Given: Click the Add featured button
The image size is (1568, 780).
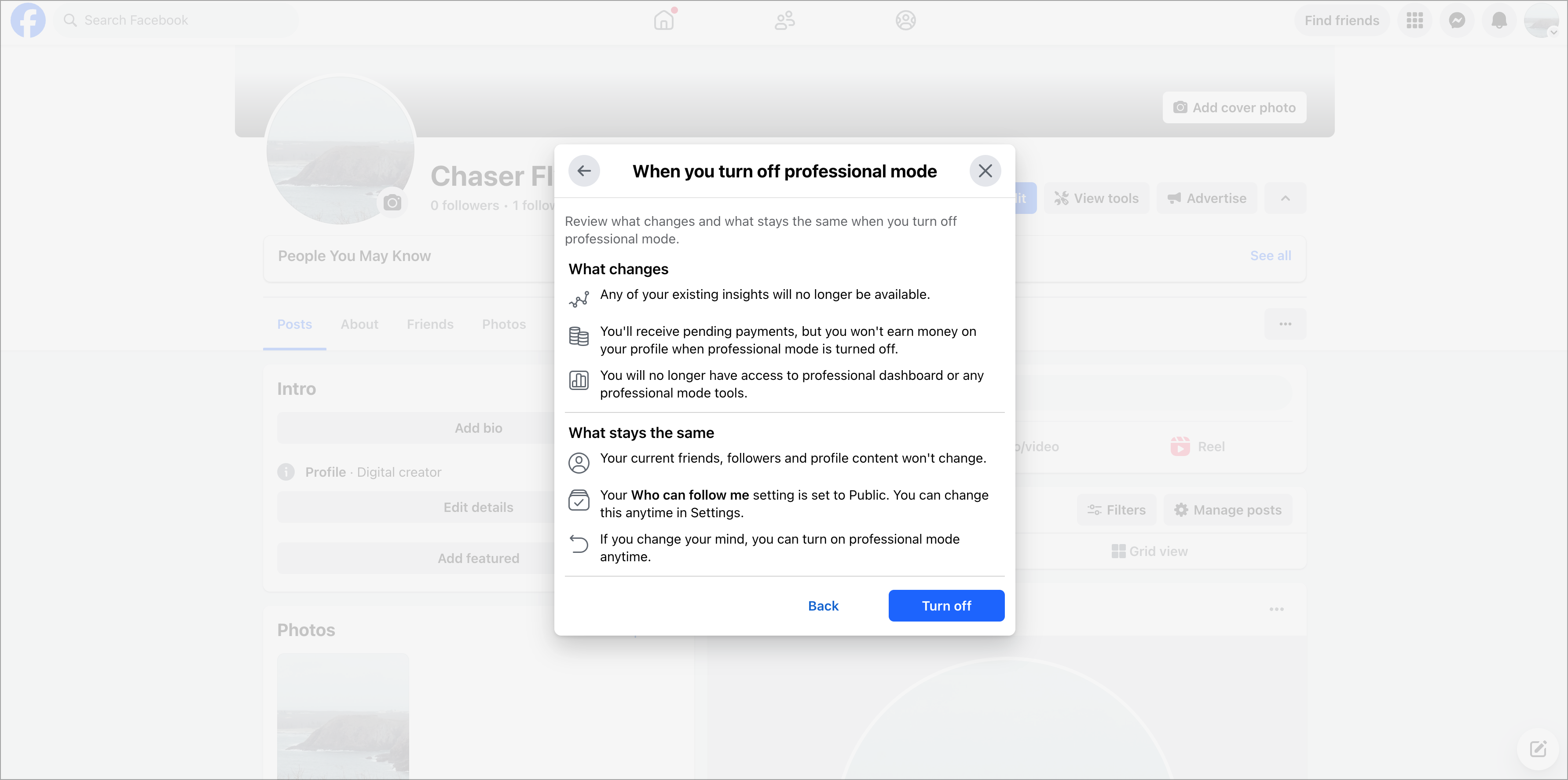Looking at the screenshot, I should [x=478, y=558].
